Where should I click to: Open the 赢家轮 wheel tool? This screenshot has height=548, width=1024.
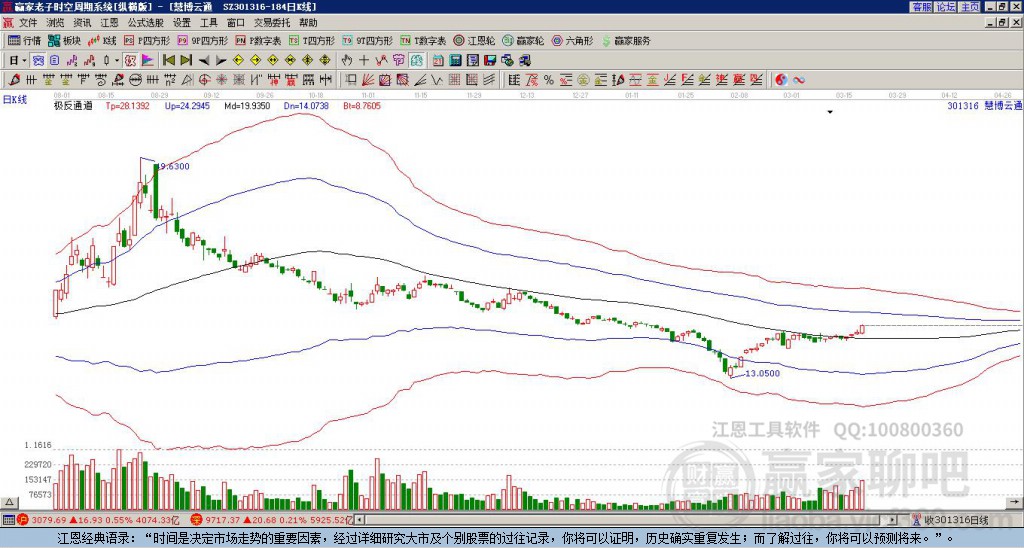(523, 40)
